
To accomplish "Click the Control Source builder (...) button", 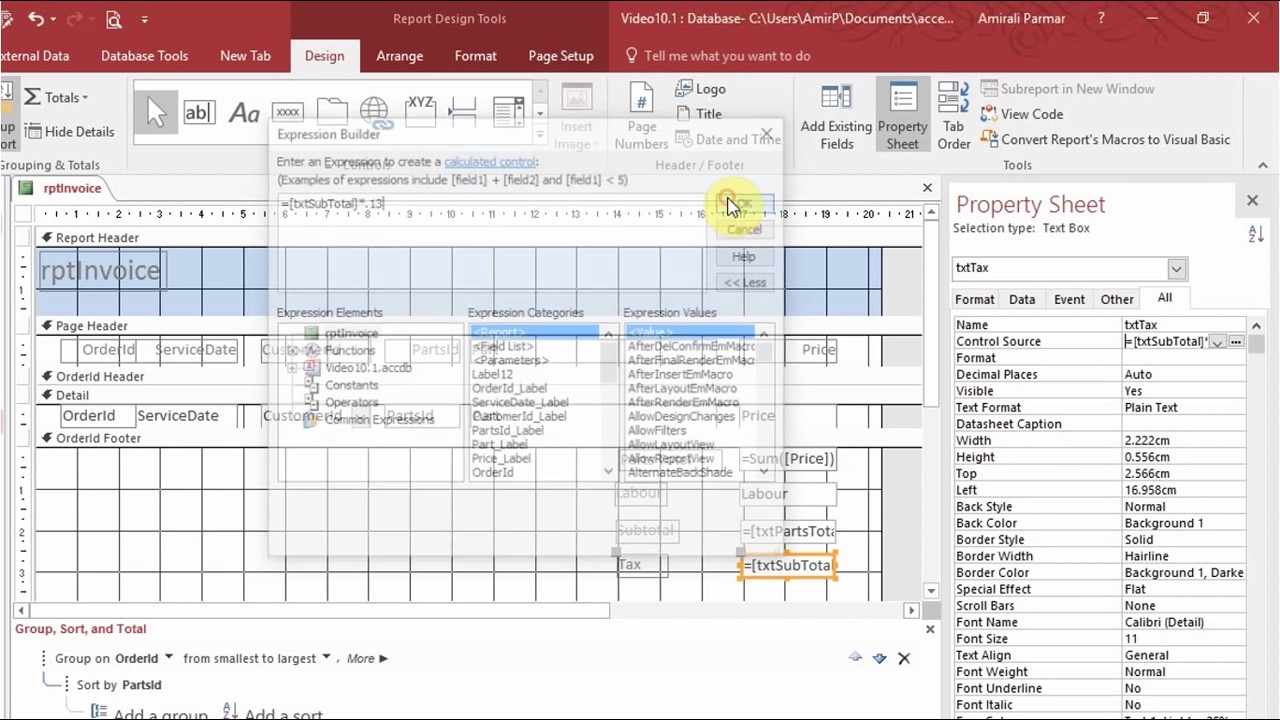I will (x=1236, y=342).
